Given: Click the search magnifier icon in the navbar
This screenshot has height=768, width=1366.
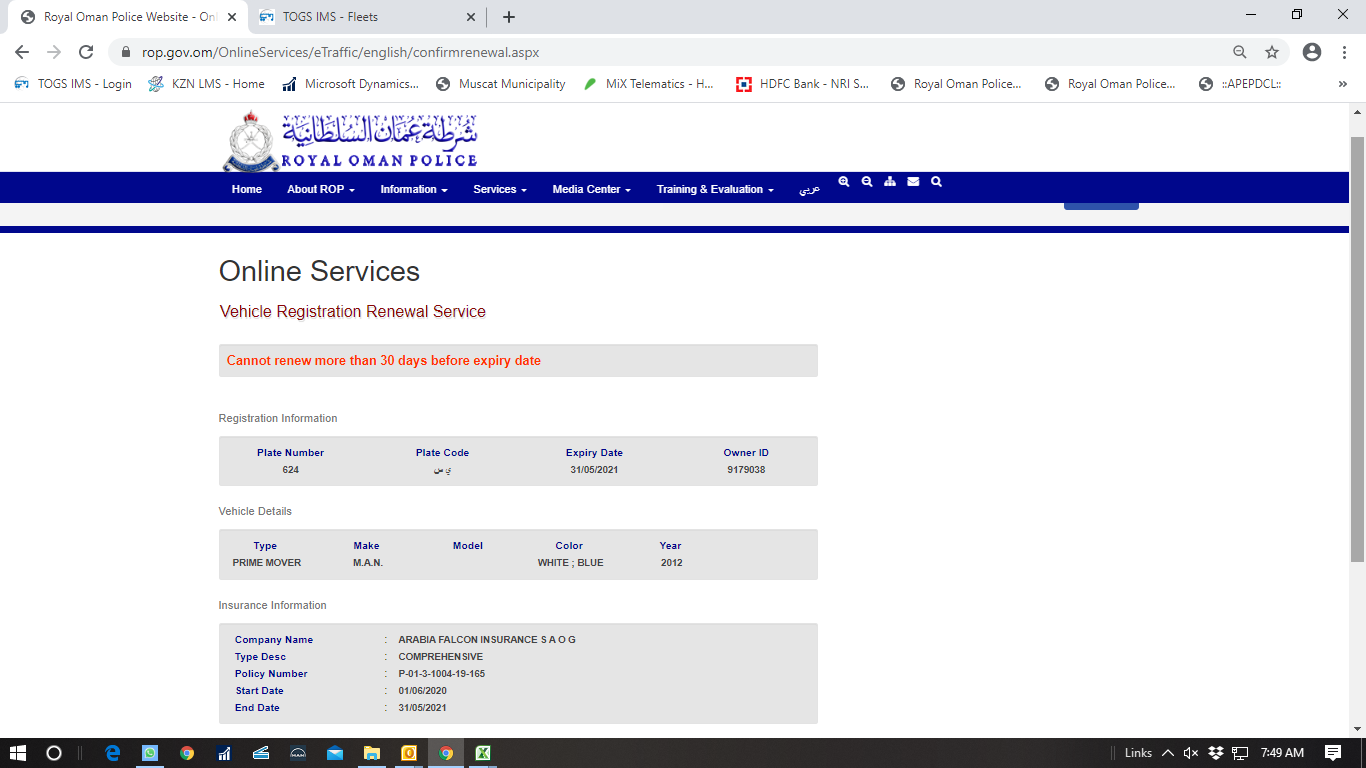Looking at the screenshot, I should (x=936, y=182).
